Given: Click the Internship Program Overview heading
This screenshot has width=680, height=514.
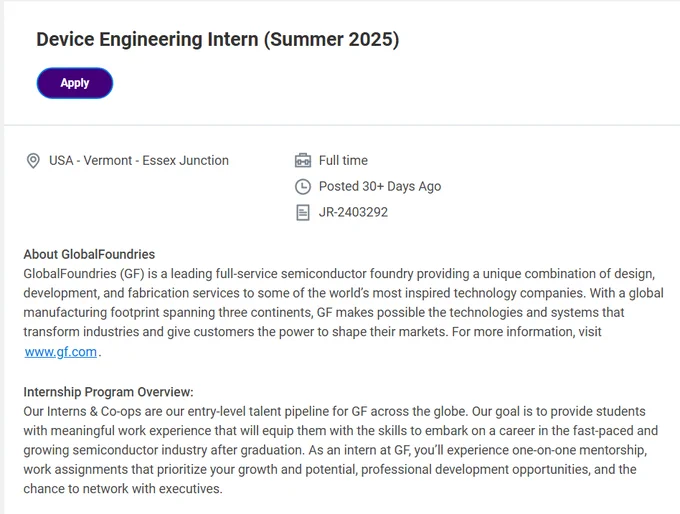Looking at the screenshot, I should click(108, 392).
